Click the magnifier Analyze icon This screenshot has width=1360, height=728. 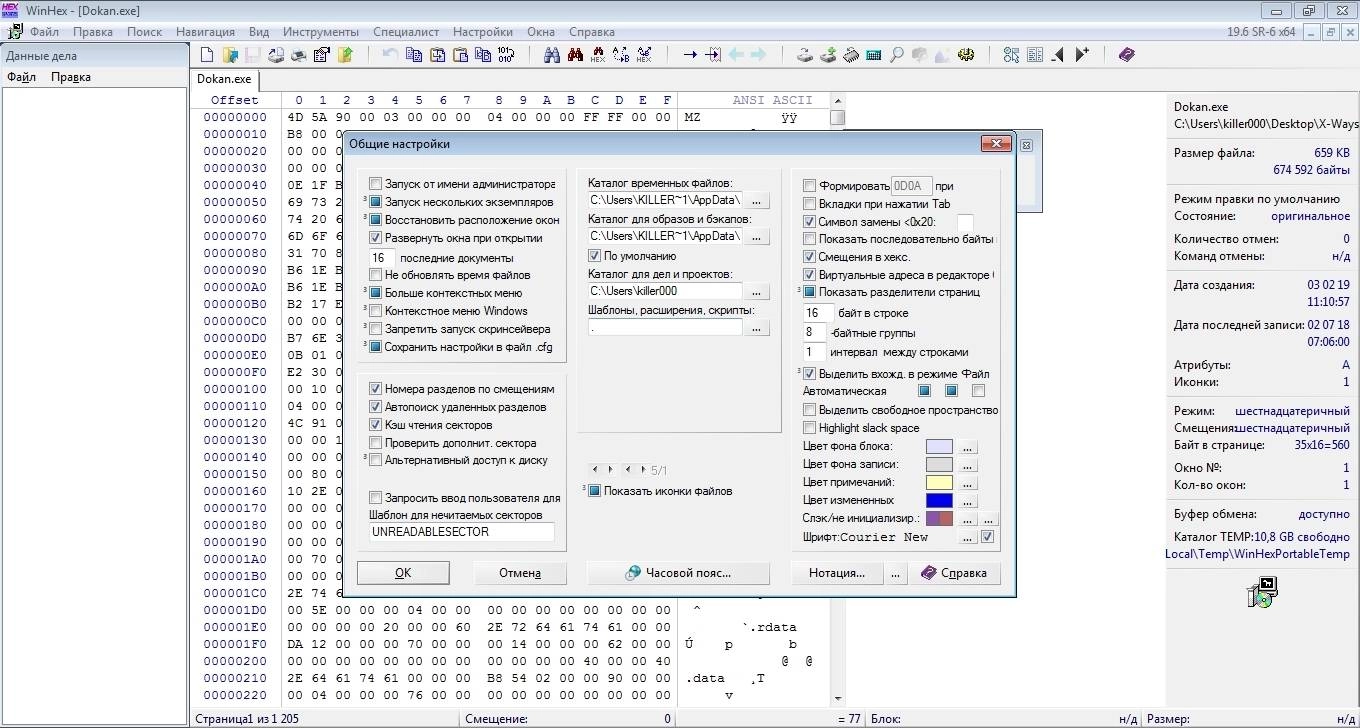tap(896, 55)
